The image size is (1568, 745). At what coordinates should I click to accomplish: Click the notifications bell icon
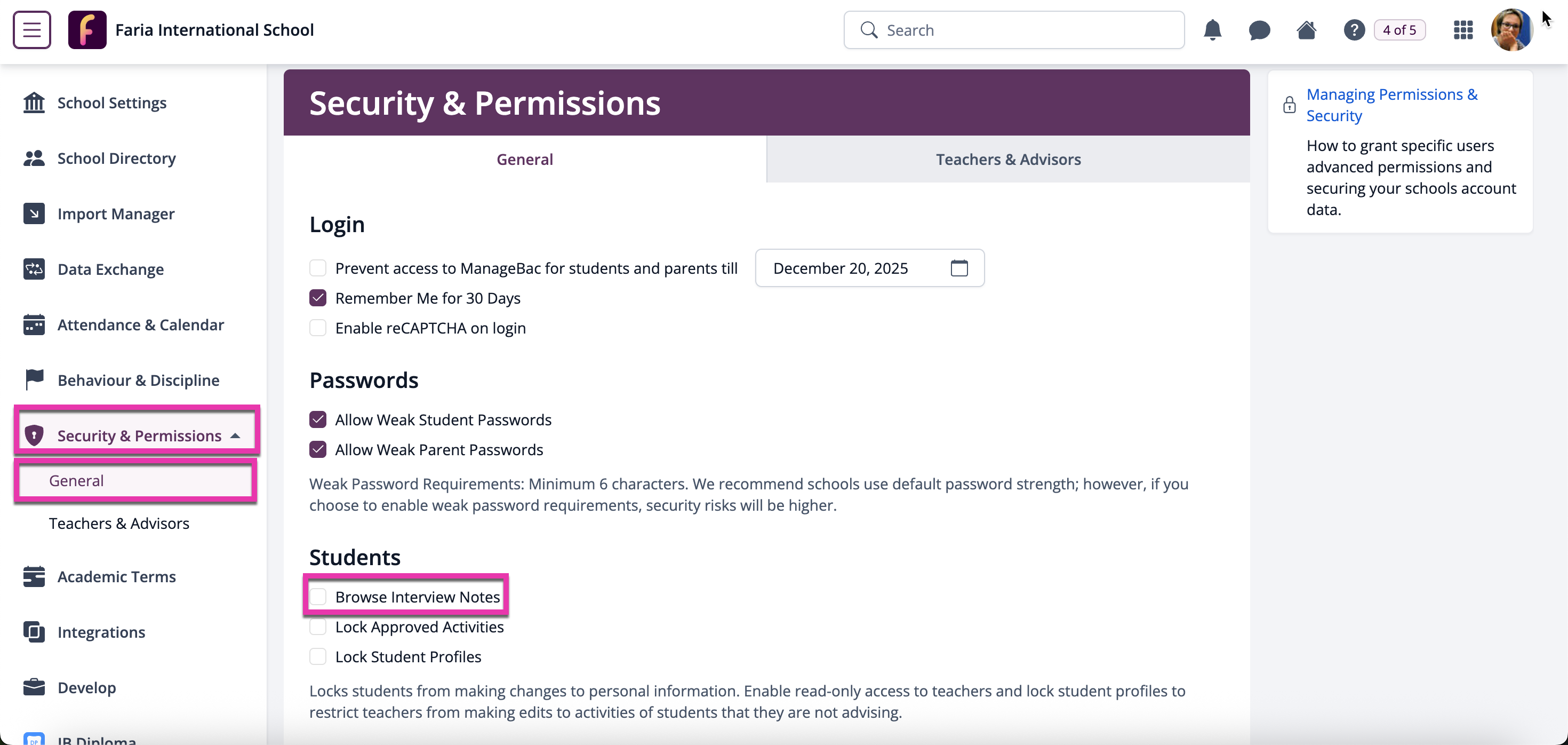1212,30
